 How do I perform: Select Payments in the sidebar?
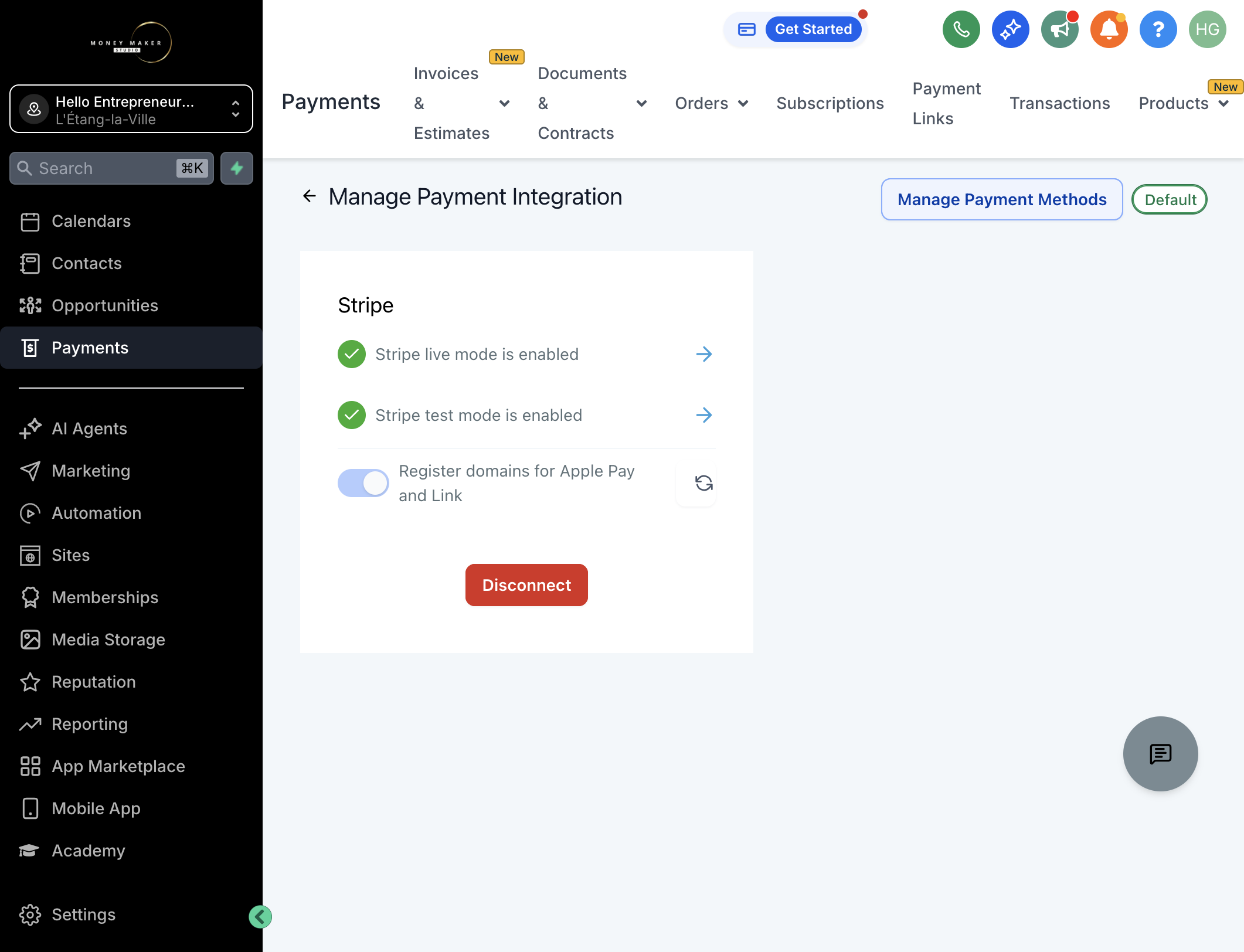131,348
